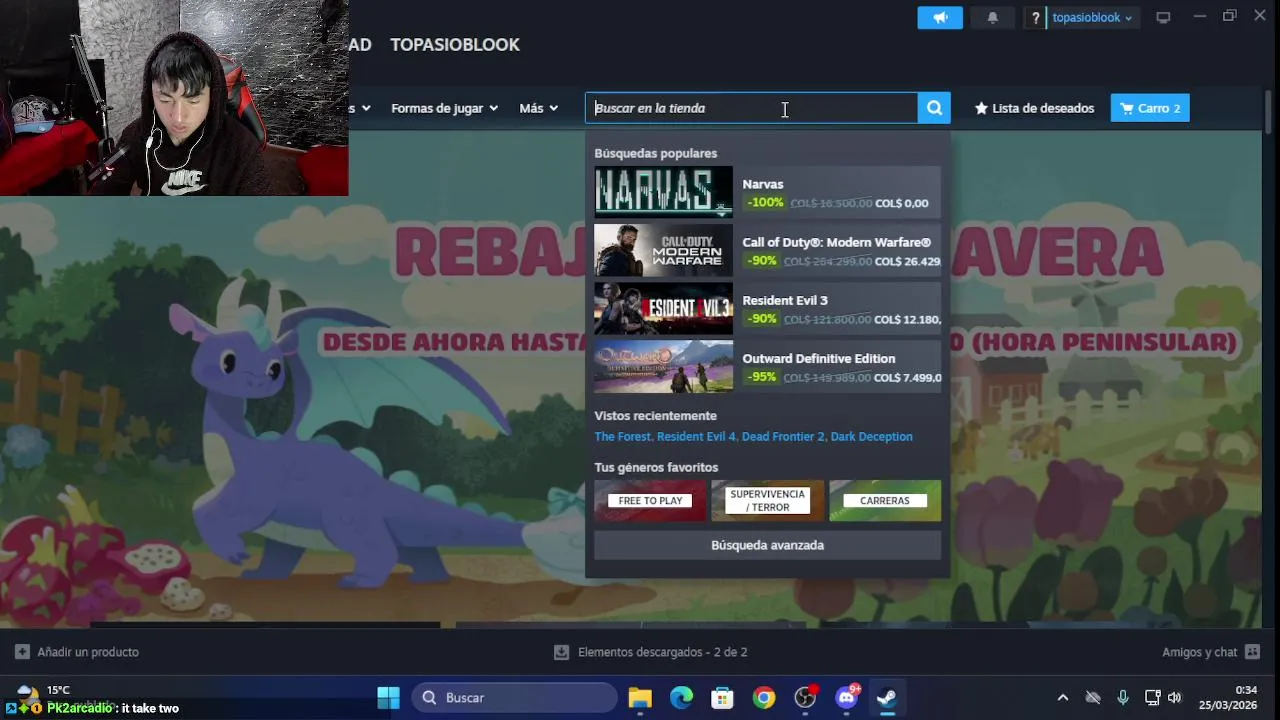
Task: Open the Carro shopping cart
Action: [1150, 108]
